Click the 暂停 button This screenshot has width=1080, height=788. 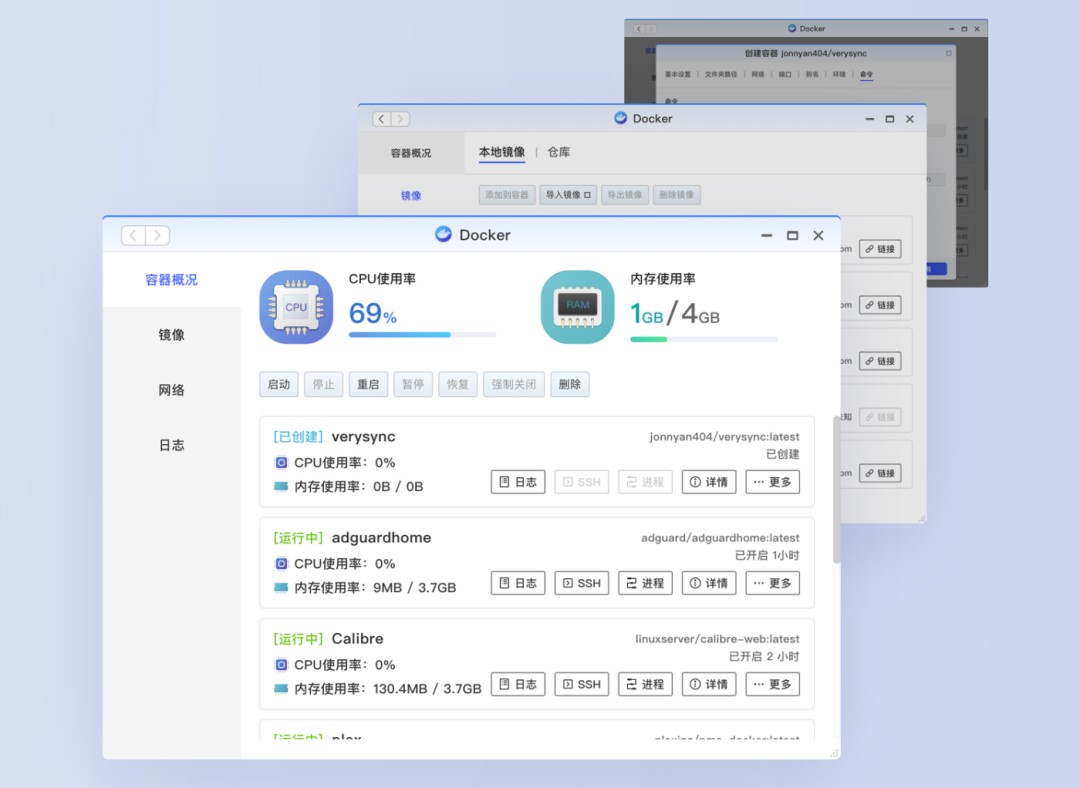tap(413, 384)
